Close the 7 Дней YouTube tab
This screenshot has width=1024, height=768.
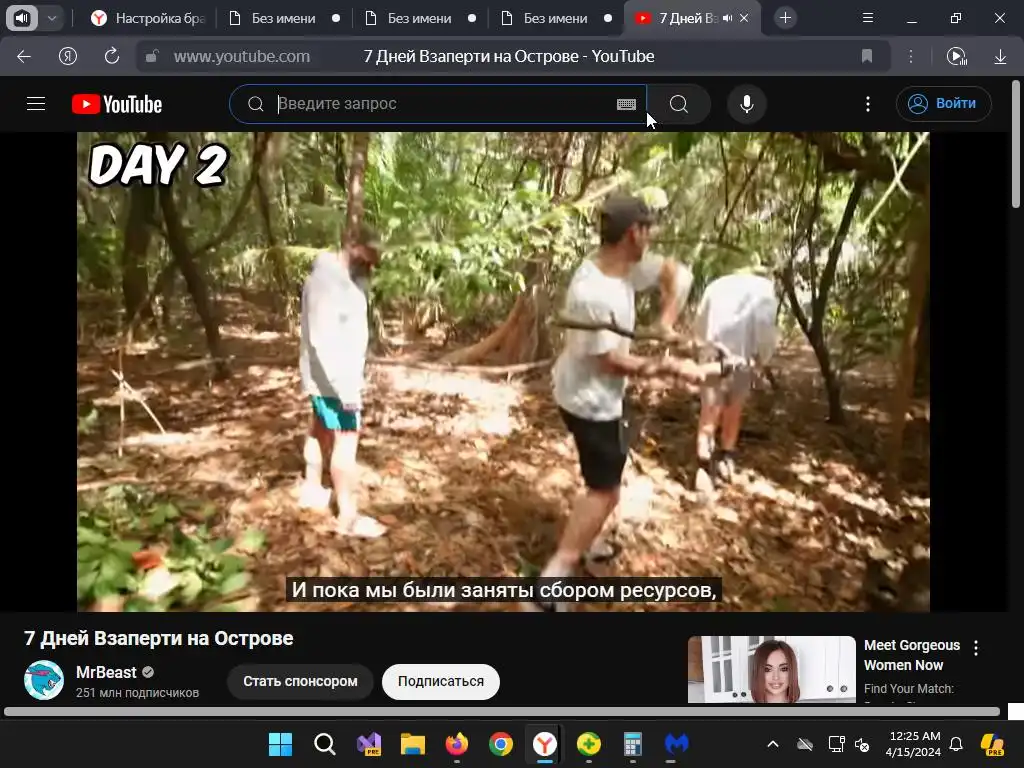coord(744,18)
